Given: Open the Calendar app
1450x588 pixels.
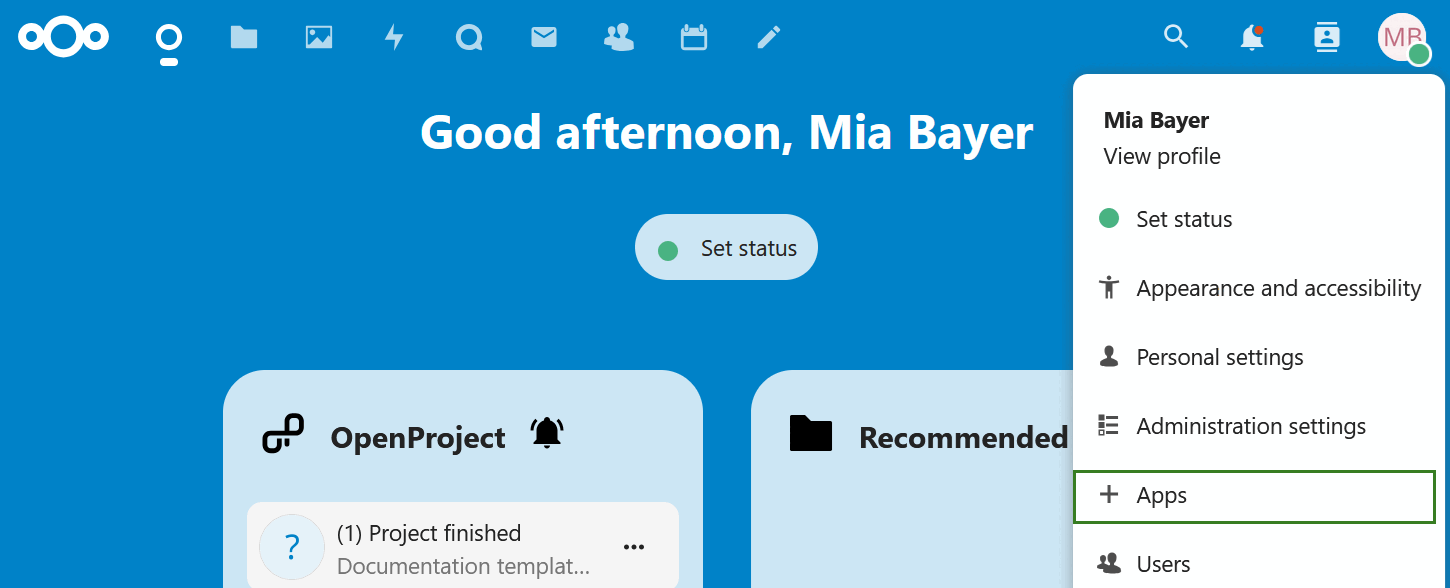Looking at the screenshot, I should (x=693, y=37).
